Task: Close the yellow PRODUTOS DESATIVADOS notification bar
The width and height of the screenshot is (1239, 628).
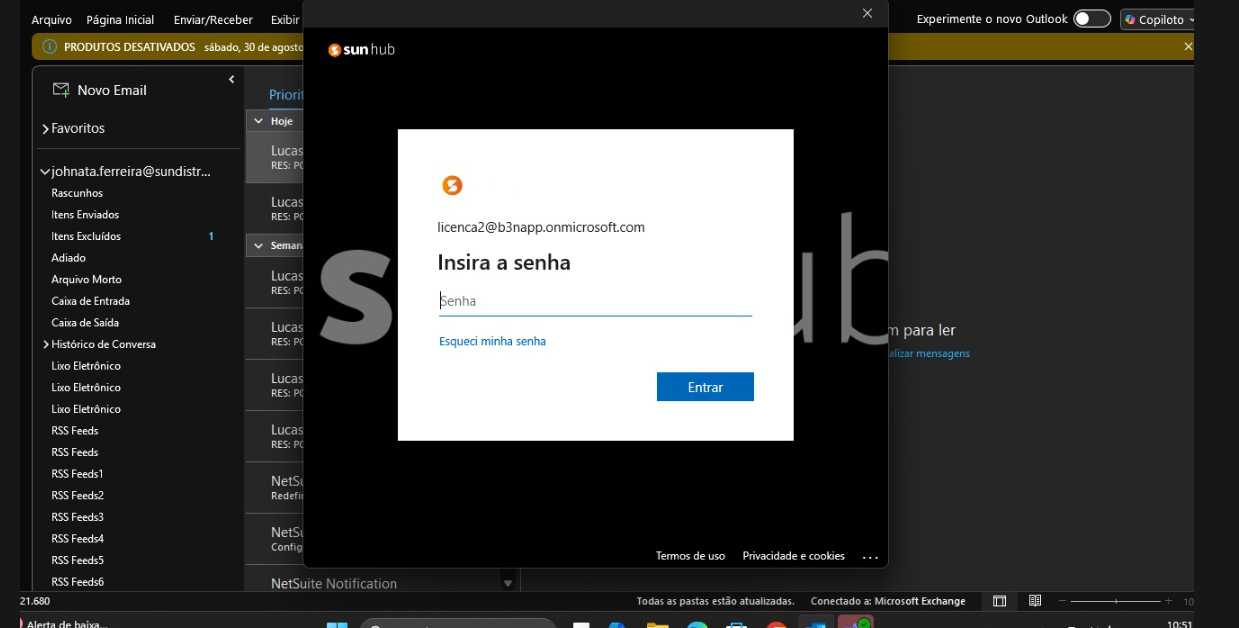Action: (x=1188, y=47)
